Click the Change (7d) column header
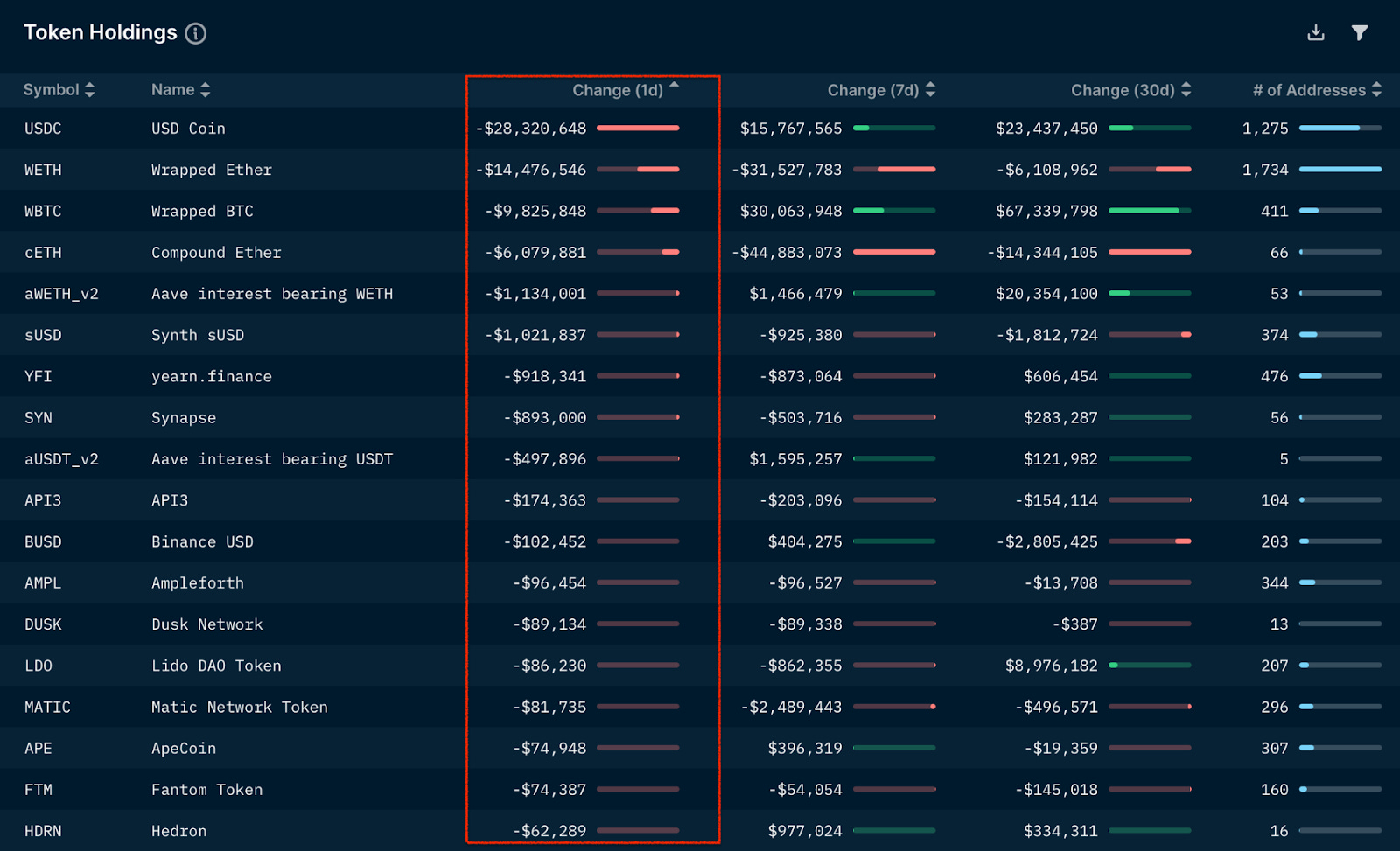 point(873,90)
